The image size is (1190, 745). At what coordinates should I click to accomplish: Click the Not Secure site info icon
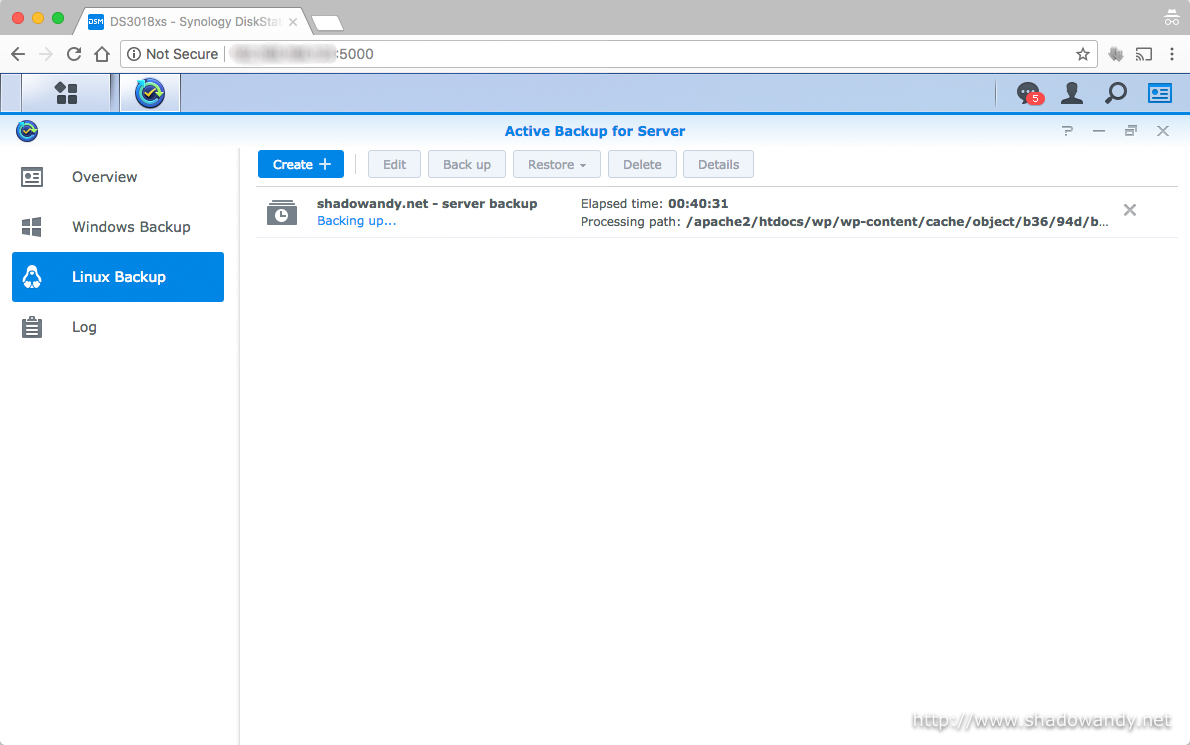(134, 54)
